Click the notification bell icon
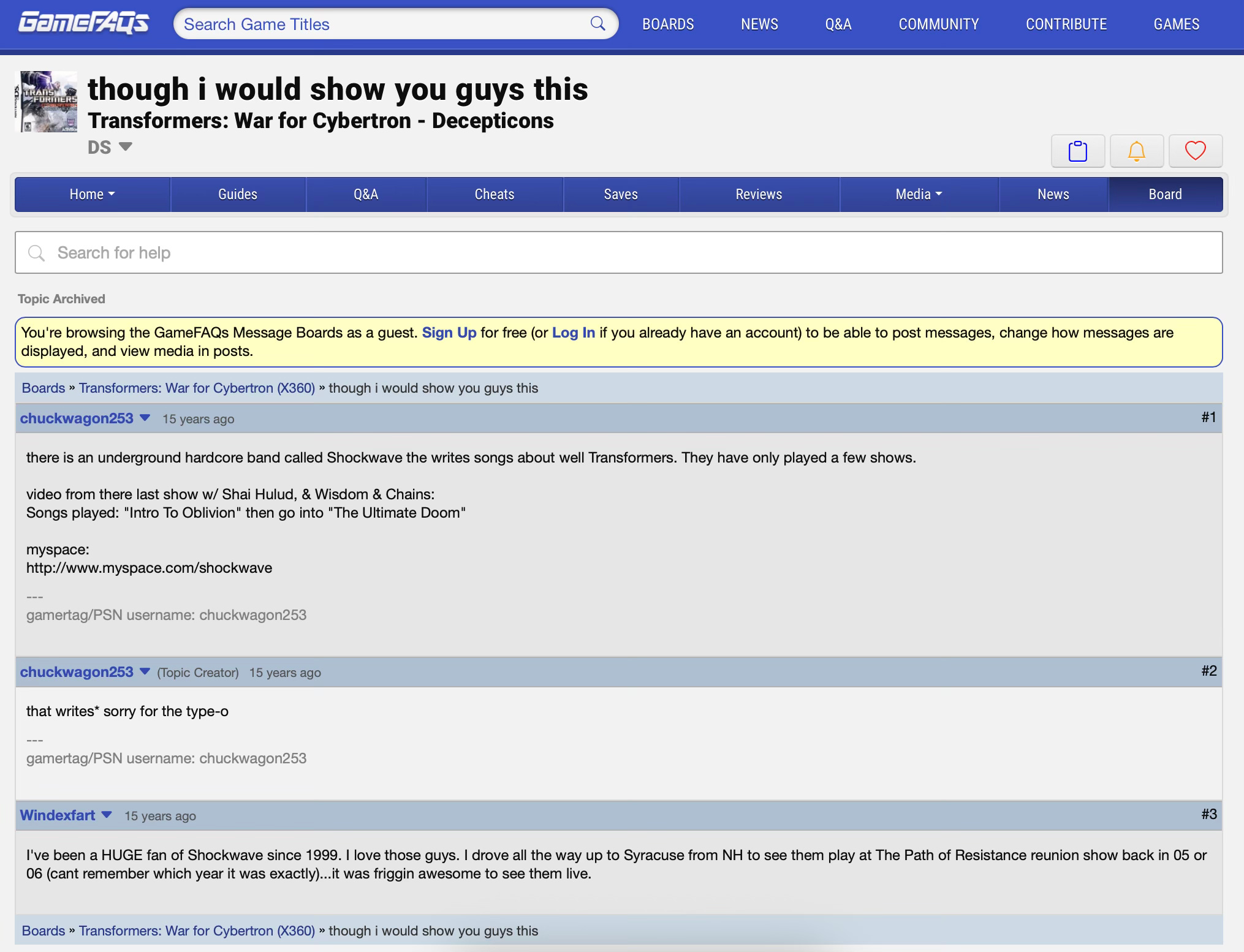The width and height of the screenshot is (1244, 952). (1136, 151)
